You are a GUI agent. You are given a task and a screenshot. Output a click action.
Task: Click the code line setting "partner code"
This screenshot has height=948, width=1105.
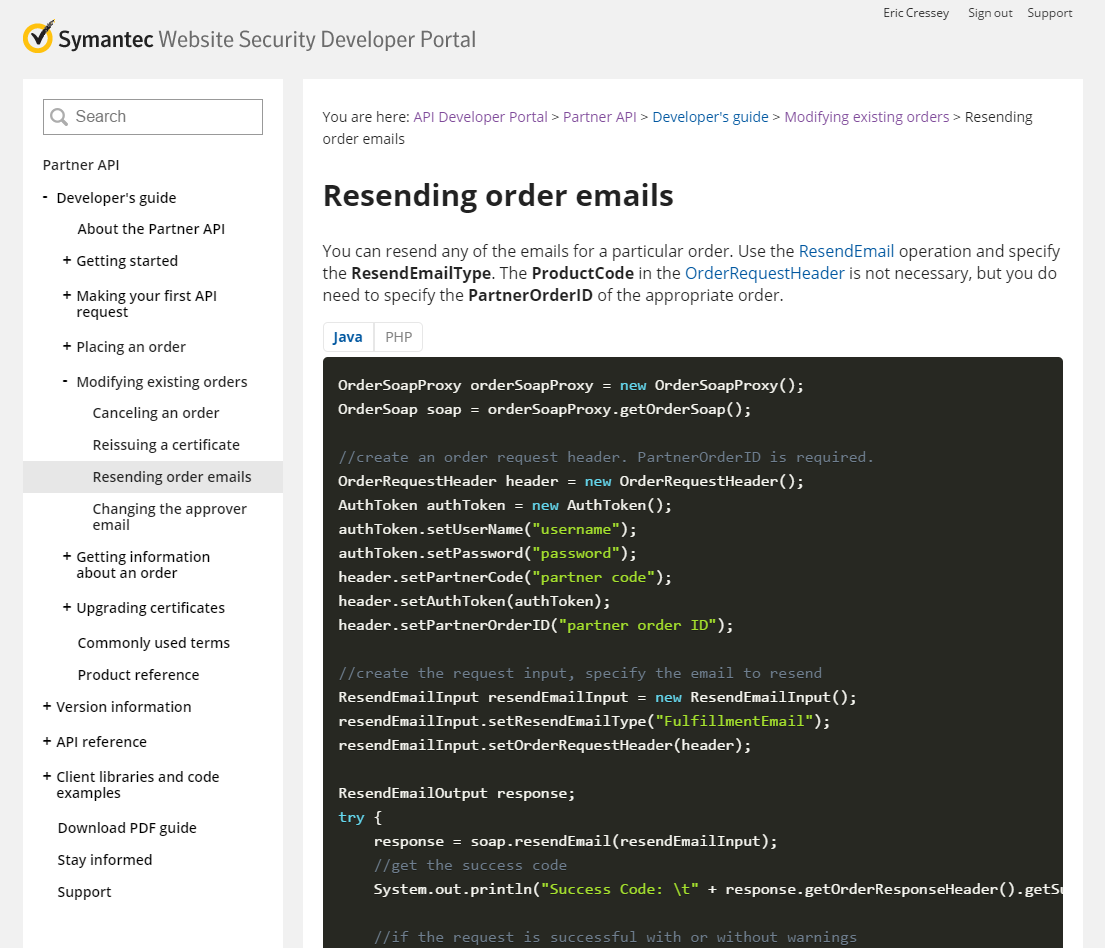pyautogui.click(x=505, y=577)
